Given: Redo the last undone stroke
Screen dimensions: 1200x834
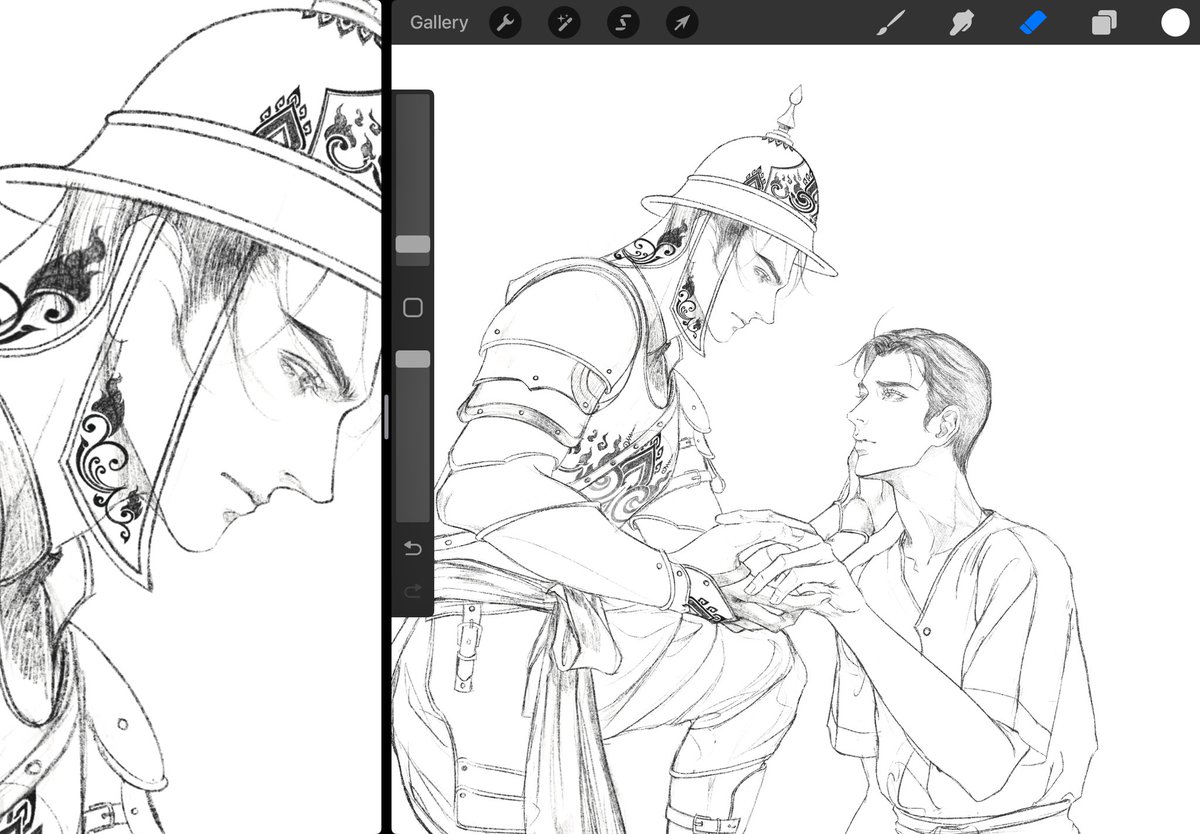Looking at the screenshot, I should pyautogui.click(x=413, y=592).
